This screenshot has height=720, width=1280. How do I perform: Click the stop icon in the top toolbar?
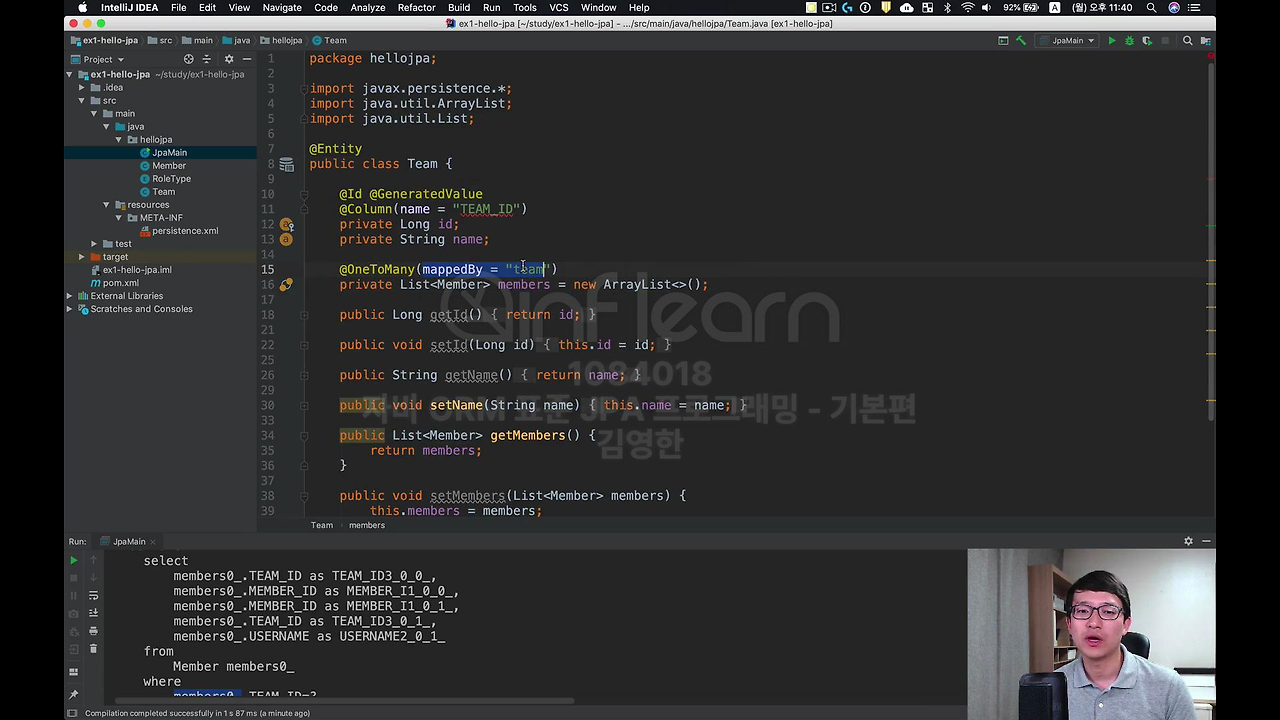click(1165, 41)
